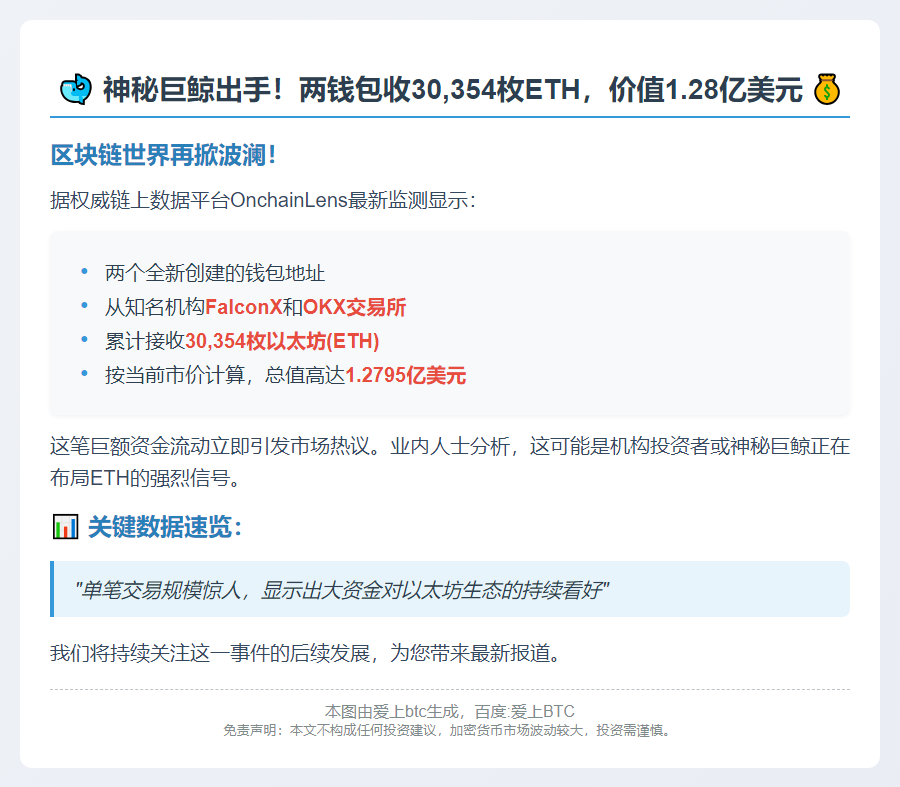Click the italic quote 单笔交易规模惊人

coord(342,590)
